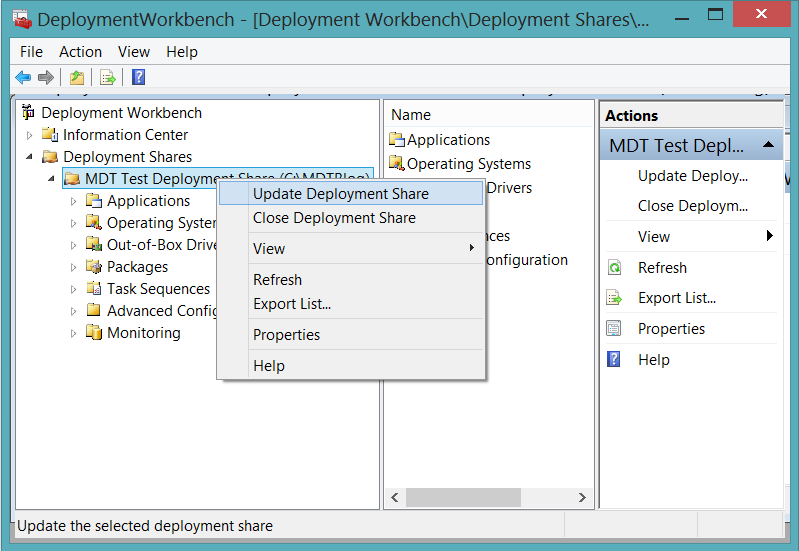Click the Forward arrow toolbar icon

point(46,77)
